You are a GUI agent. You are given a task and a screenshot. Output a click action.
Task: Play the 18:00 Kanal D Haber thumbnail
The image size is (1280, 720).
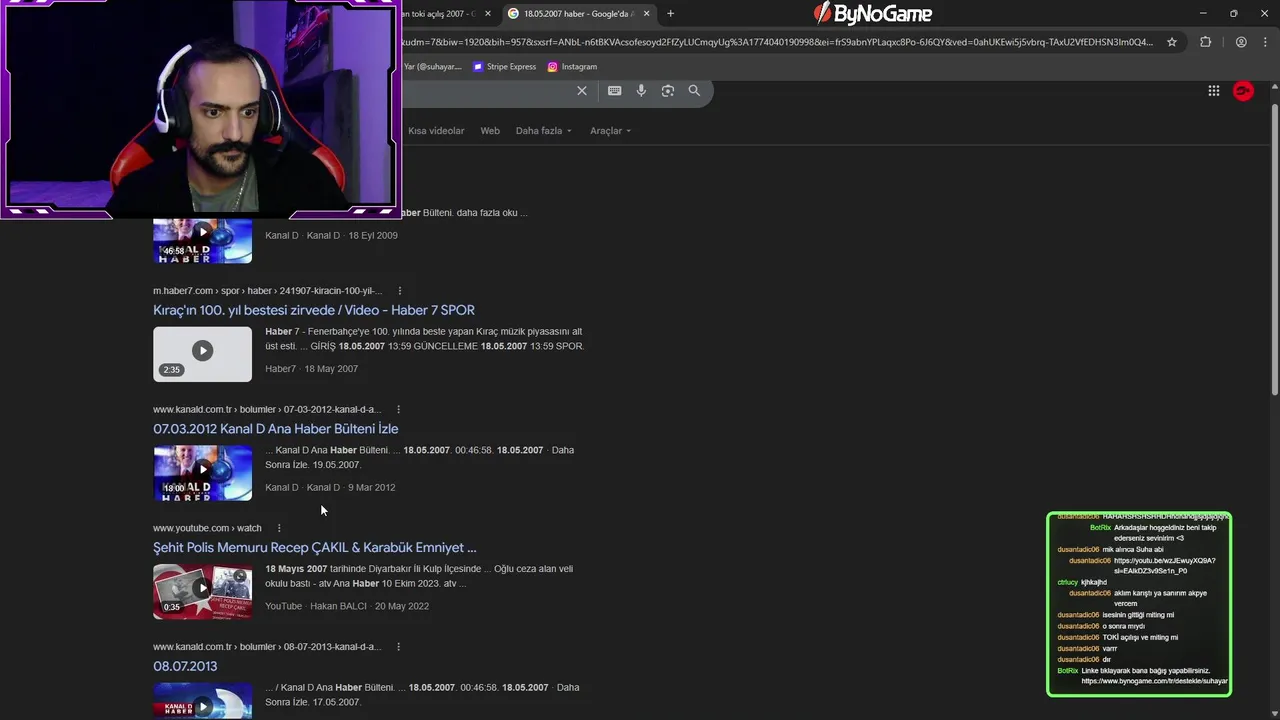point(202,472)
